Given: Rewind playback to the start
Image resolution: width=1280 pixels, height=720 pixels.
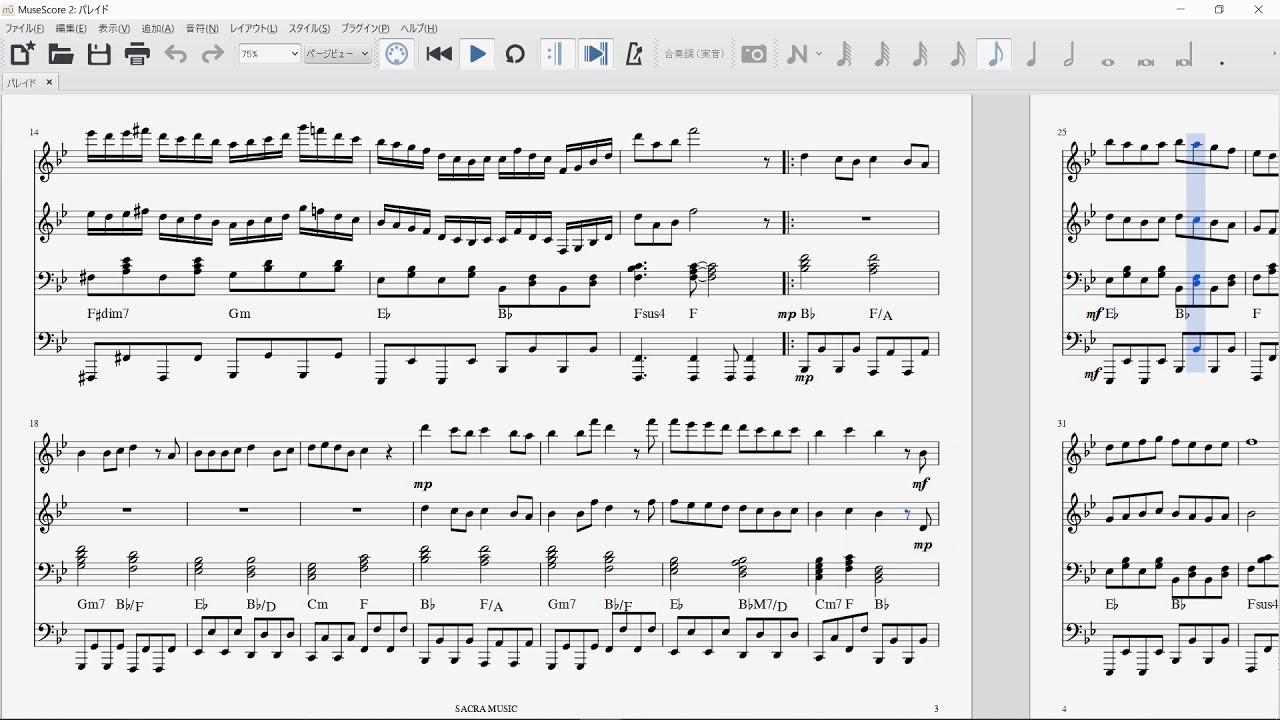Looking at the screenshot, I should [x=439, y=54].
